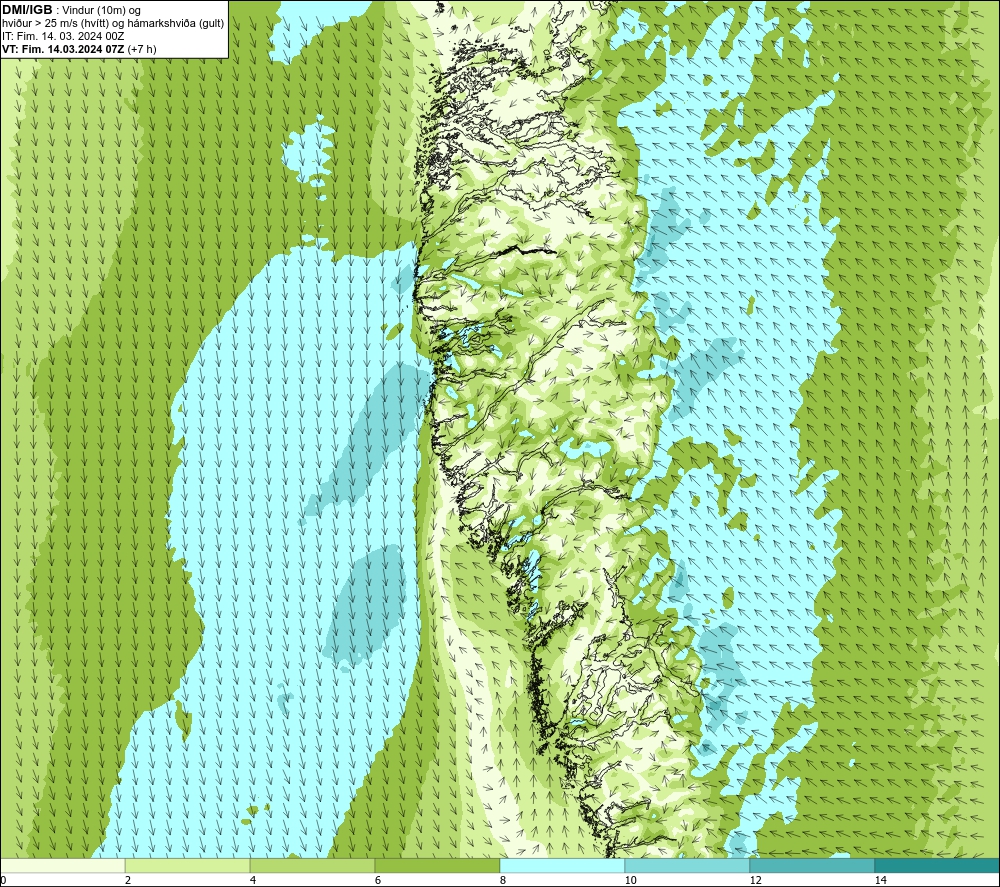Select the darkest teal segment above 14
The width and height of the screenshot is (1000, 887).
click(x=938, y=865)
